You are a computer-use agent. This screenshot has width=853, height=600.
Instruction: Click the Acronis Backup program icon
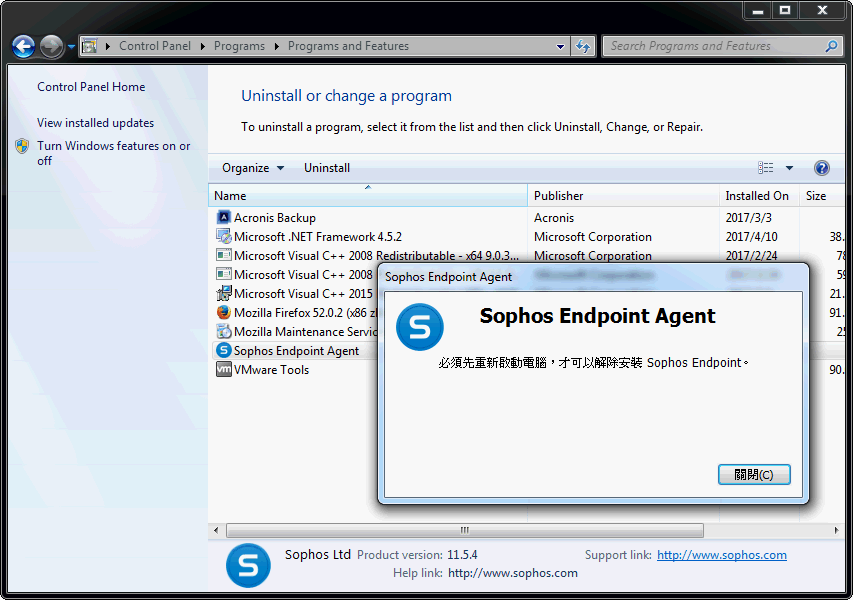tap(224, 217)
